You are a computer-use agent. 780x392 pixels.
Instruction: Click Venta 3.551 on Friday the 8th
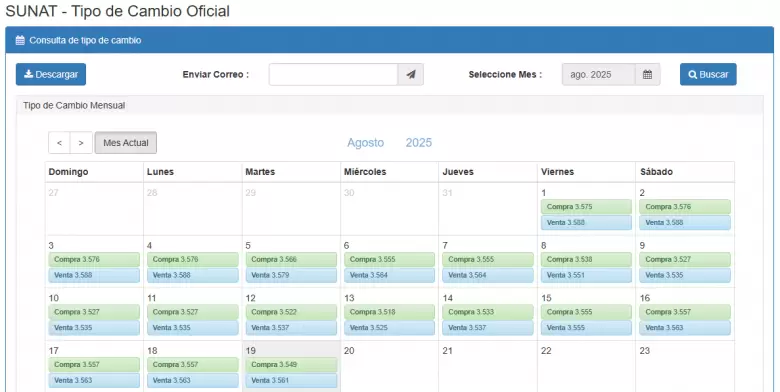click(586, 275)
